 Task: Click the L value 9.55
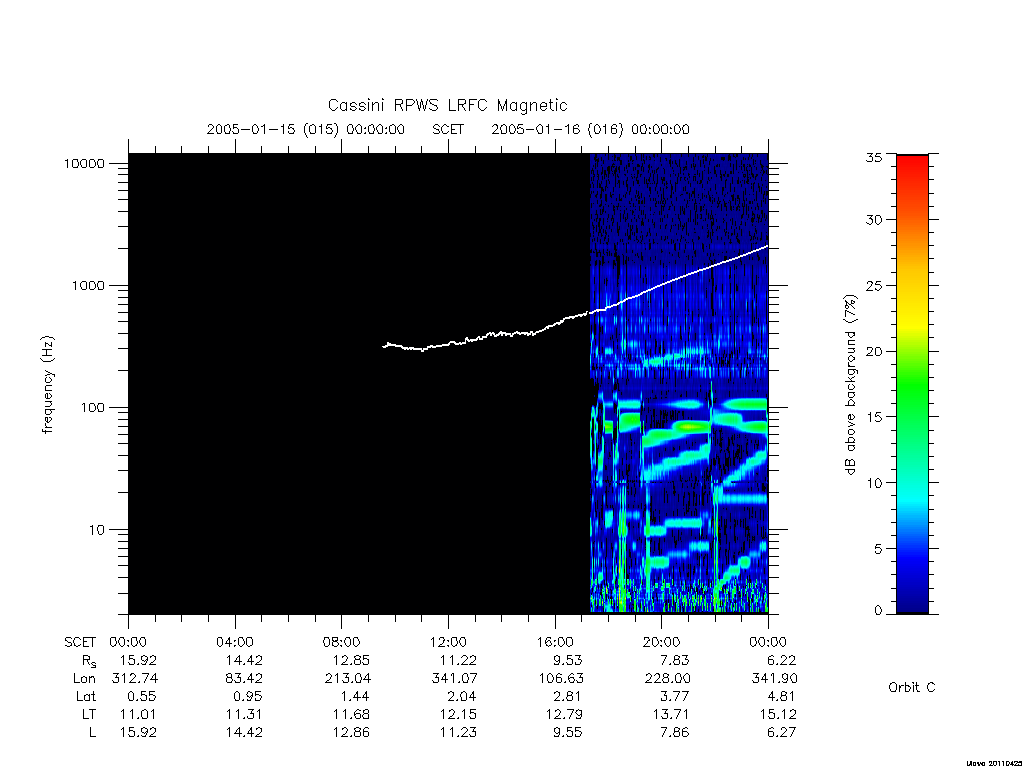tap(568, 732)
